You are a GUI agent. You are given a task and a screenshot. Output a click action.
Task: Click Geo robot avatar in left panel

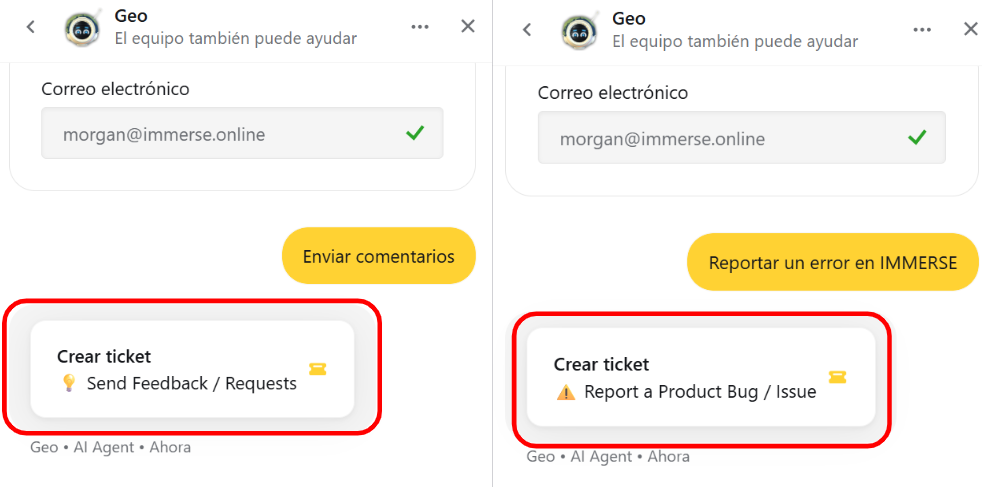[82, 28]
